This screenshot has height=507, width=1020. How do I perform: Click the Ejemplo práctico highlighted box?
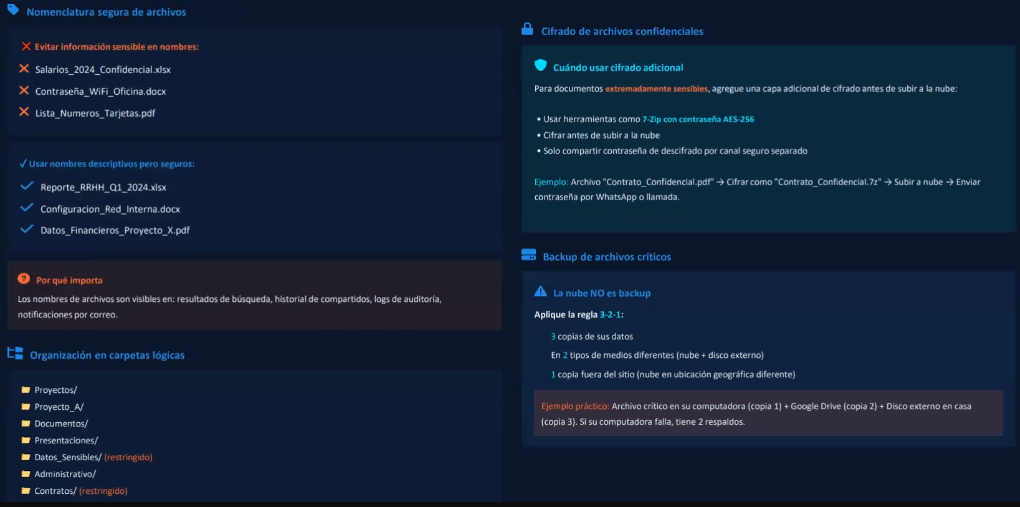(768, 414)
